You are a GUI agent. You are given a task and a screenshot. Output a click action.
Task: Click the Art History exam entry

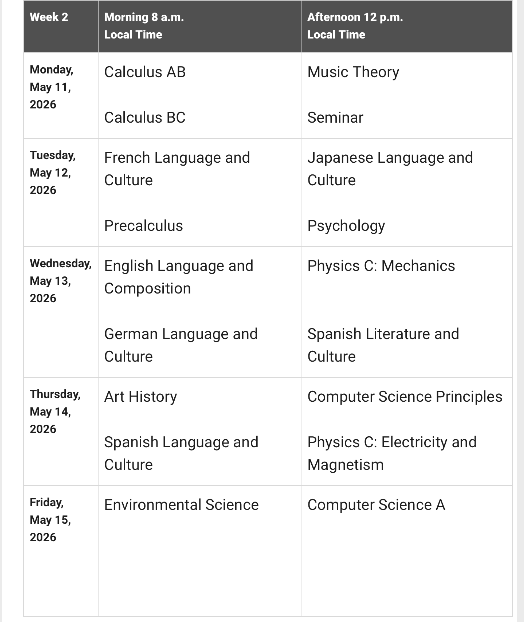(140, 397)
